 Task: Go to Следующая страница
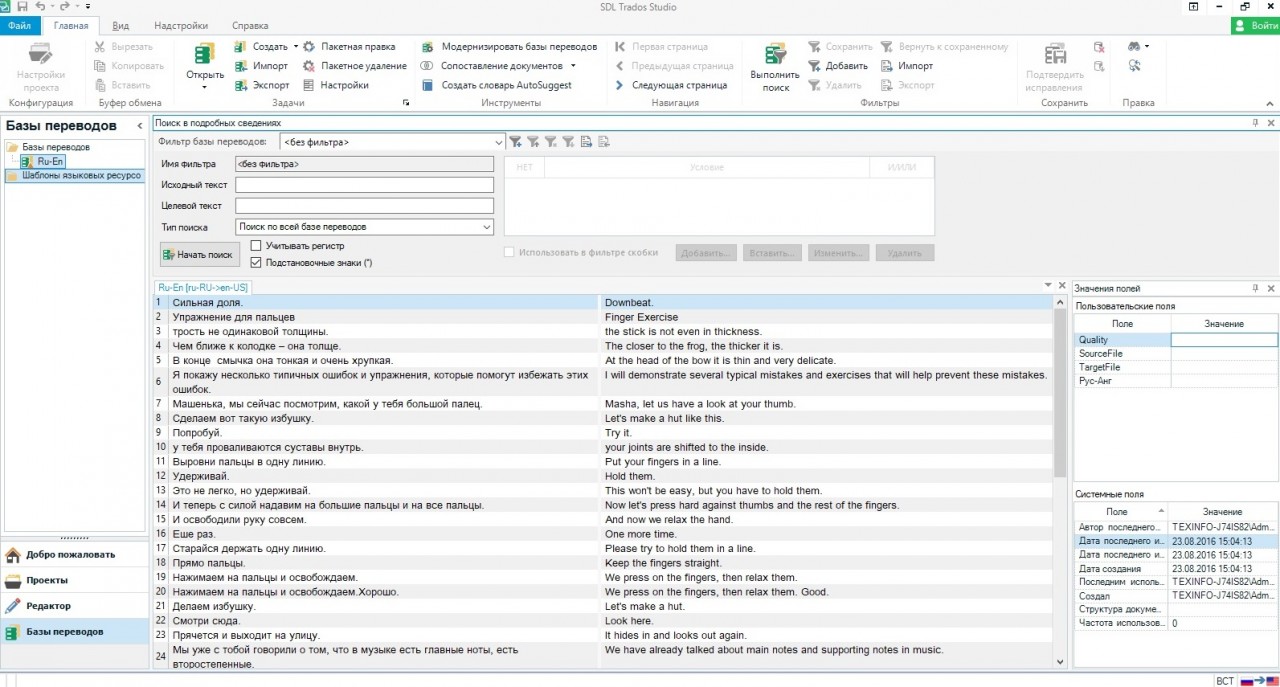671,85
